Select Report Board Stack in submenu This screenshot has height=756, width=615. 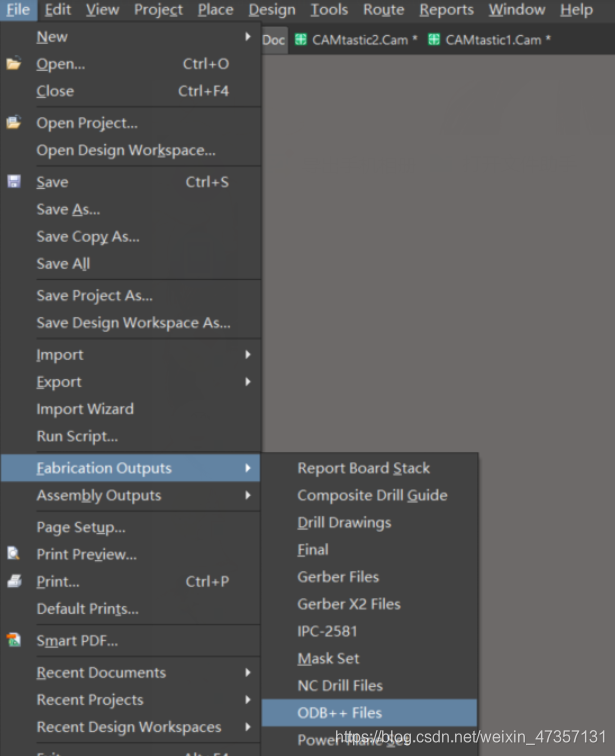click(370, 468)
